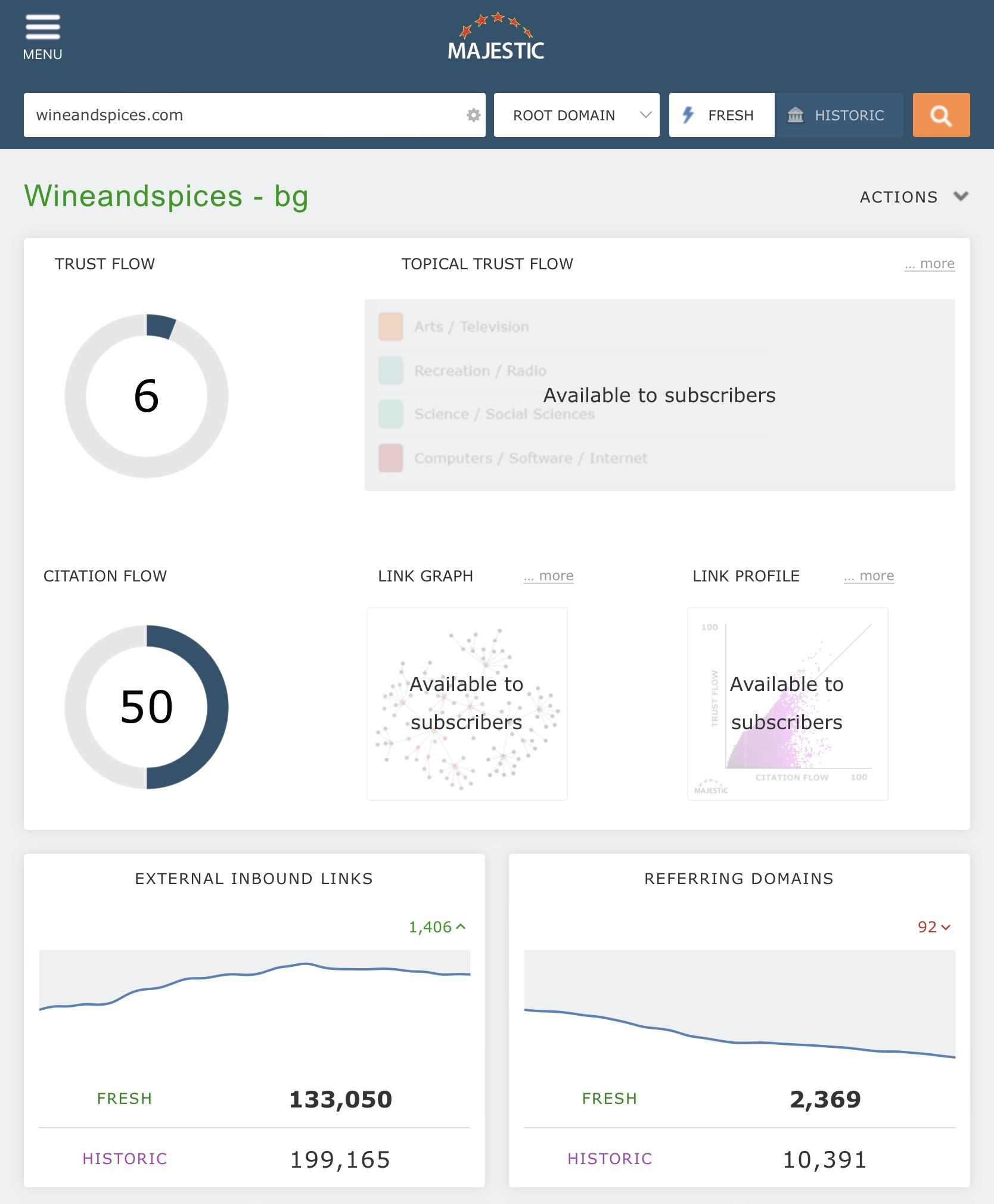Click the Recreation / Radio color swatch
The height and width of the screenshot is (1204, 994).
391,371
